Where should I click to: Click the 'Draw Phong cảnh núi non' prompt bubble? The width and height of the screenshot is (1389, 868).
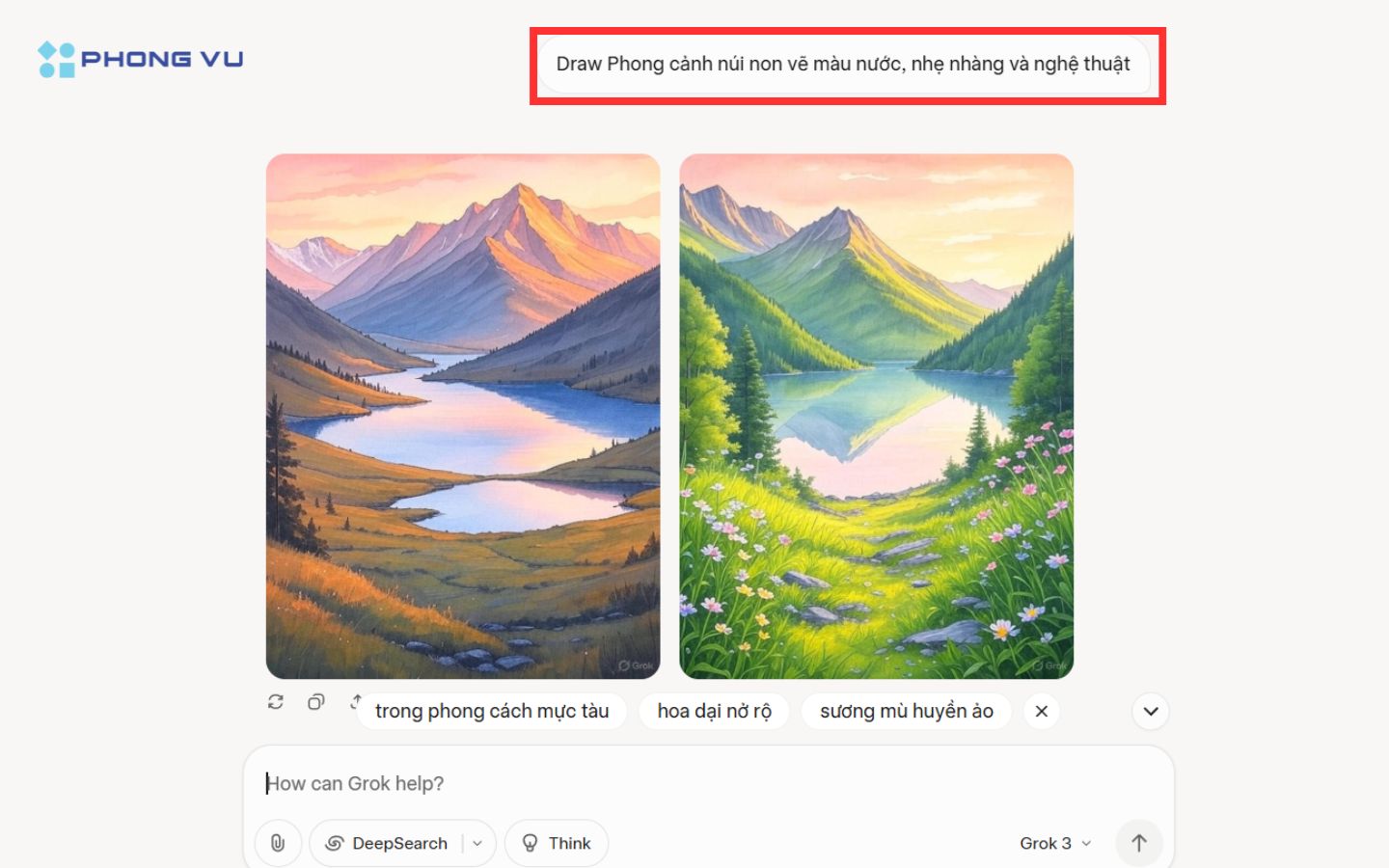[x=843, y=65]
